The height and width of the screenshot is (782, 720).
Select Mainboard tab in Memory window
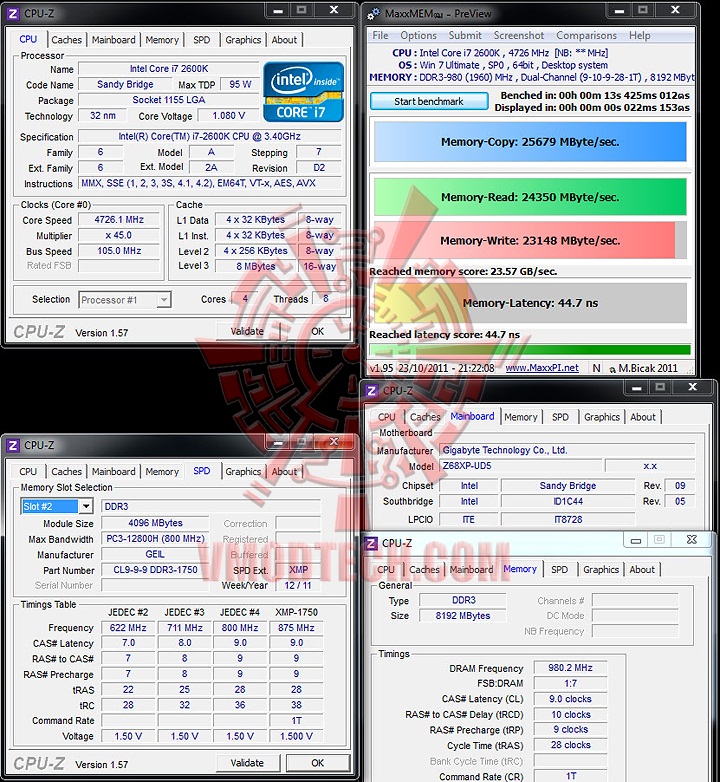[x=471, y=570]
